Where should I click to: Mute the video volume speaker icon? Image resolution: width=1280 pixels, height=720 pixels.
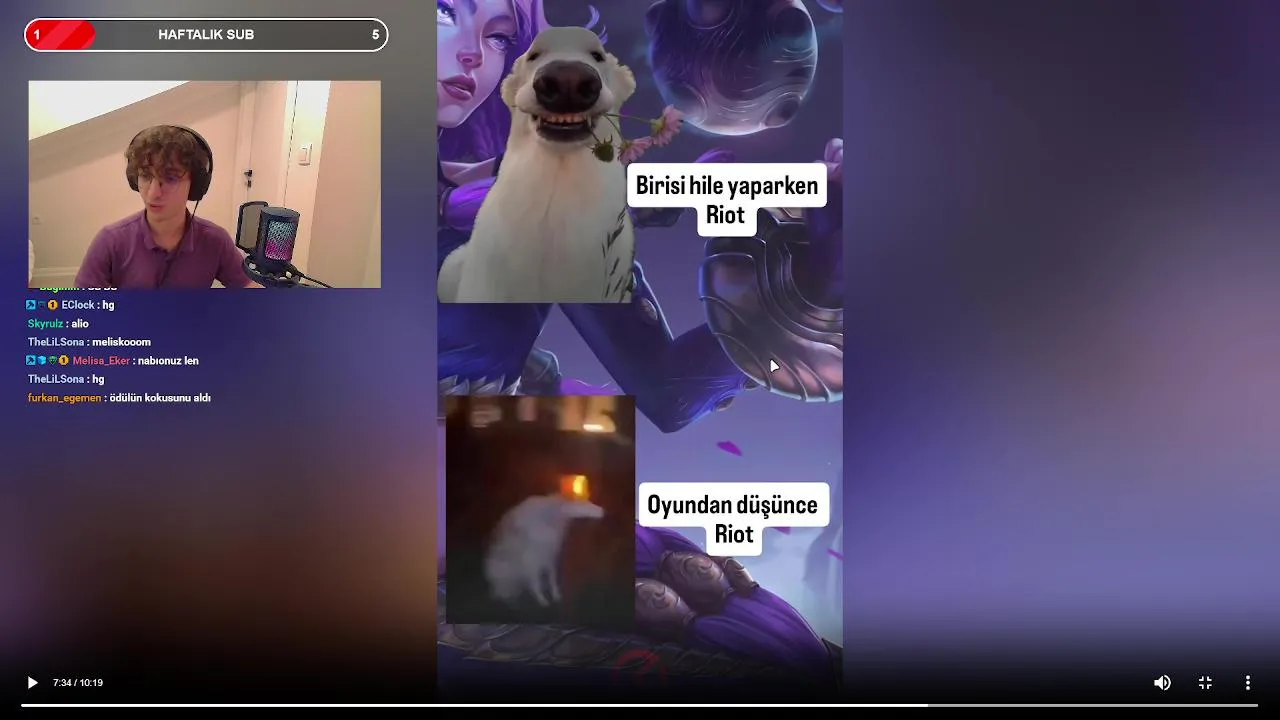[x=1162, y=683]
